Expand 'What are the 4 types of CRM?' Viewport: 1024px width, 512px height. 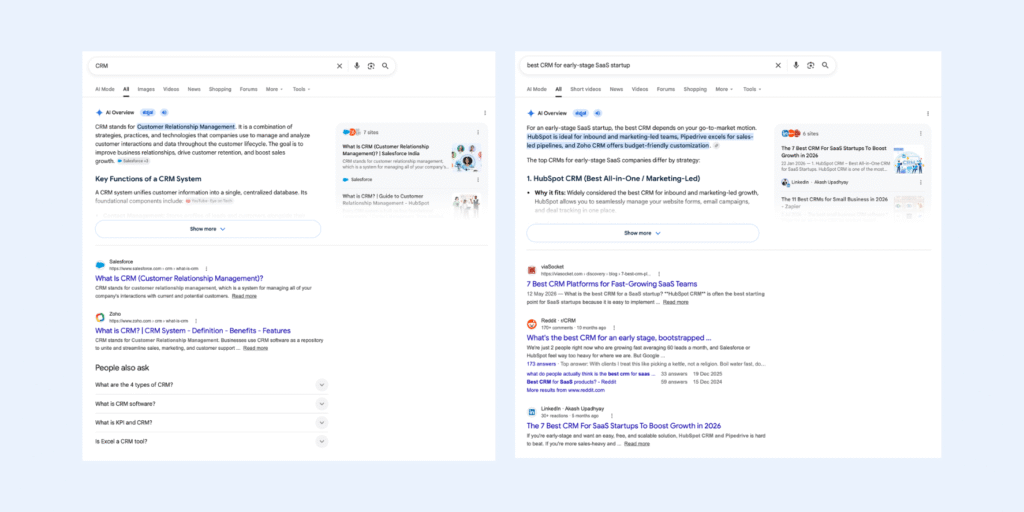(x=211, y=385)
